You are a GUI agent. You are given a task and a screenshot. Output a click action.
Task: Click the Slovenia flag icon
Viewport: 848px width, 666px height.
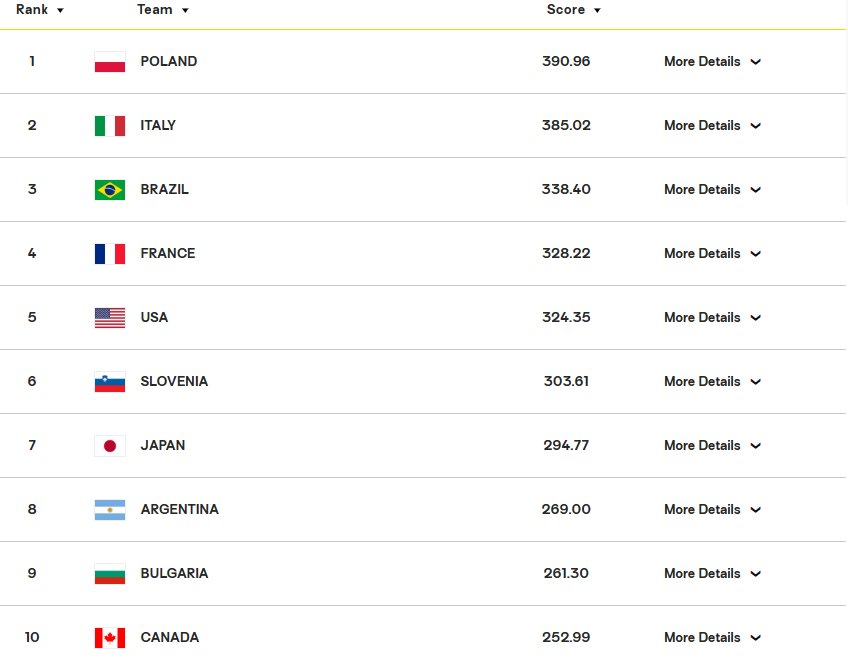click(x=110, y=381)
